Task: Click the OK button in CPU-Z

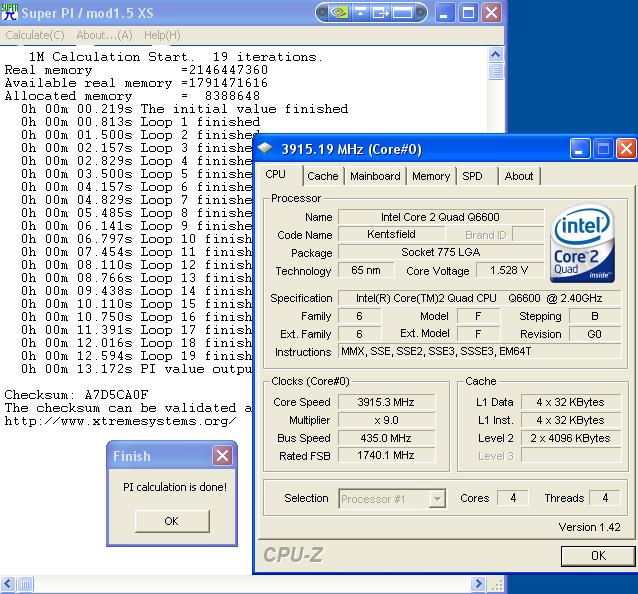Action: click(597, 556)
